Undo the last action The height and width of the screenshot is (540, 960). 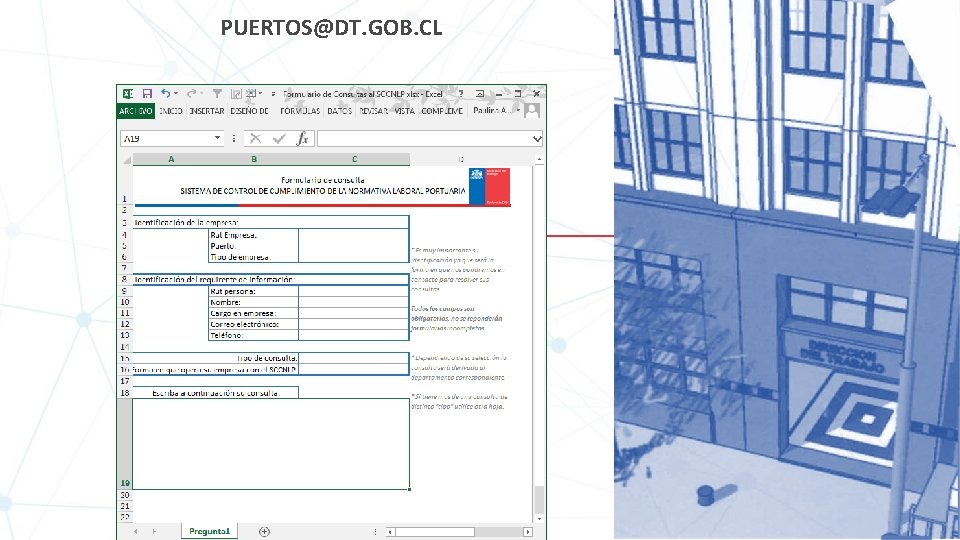coord(165,94)
